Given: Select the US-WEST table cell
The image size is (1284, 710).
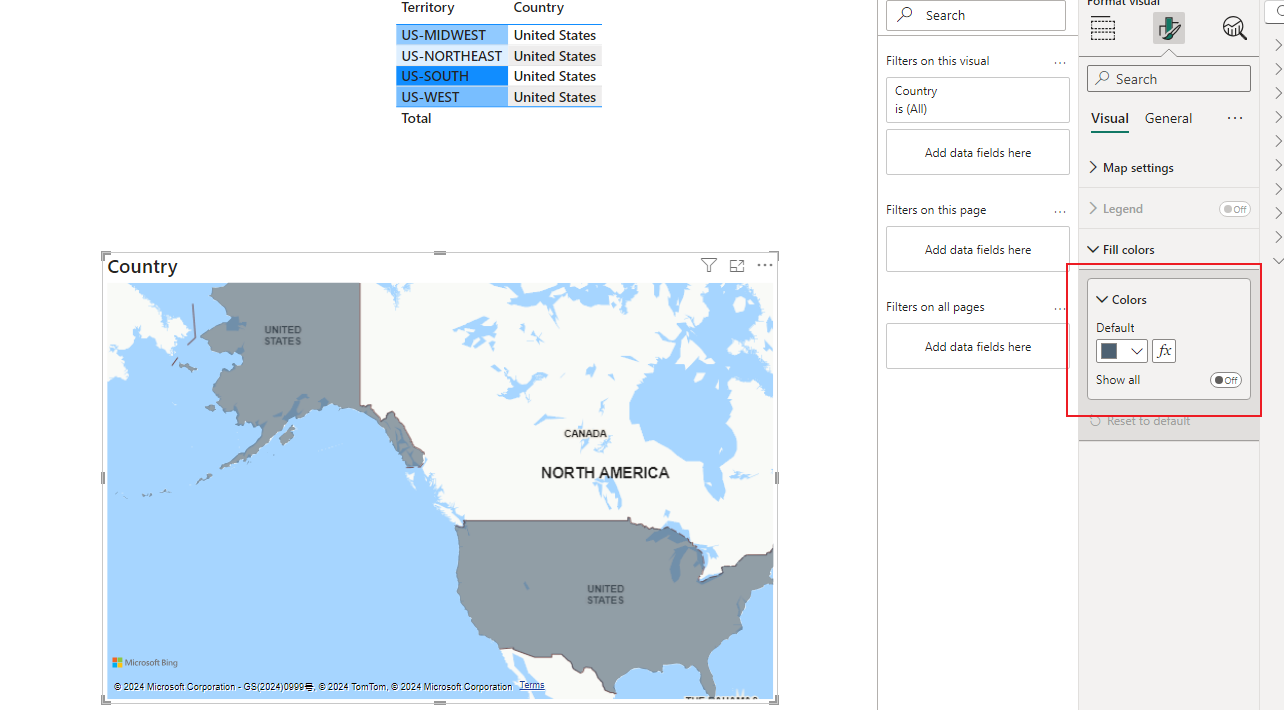Looking at the screenshot, I should tap(452, 97).
